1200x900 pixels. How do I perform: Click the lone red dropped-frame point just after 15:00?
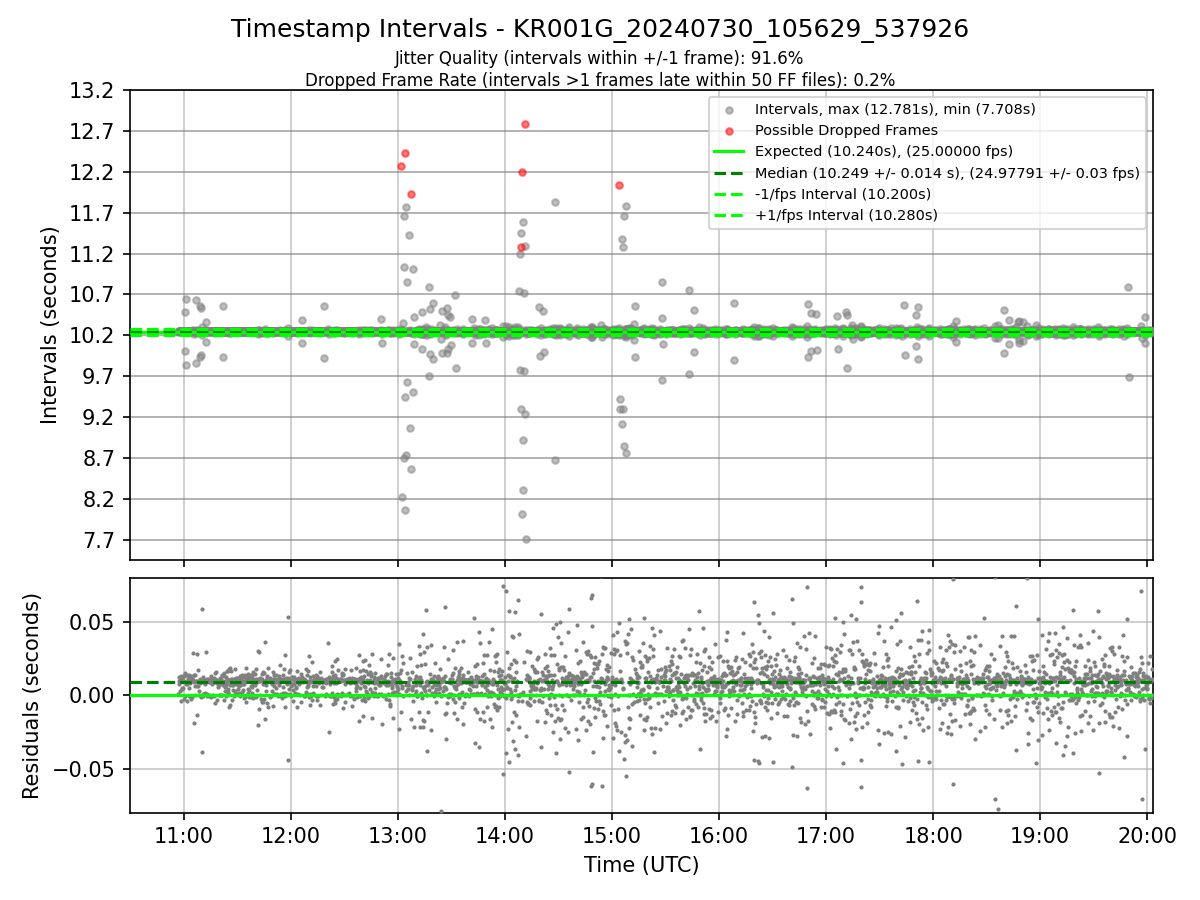(619, 185)
